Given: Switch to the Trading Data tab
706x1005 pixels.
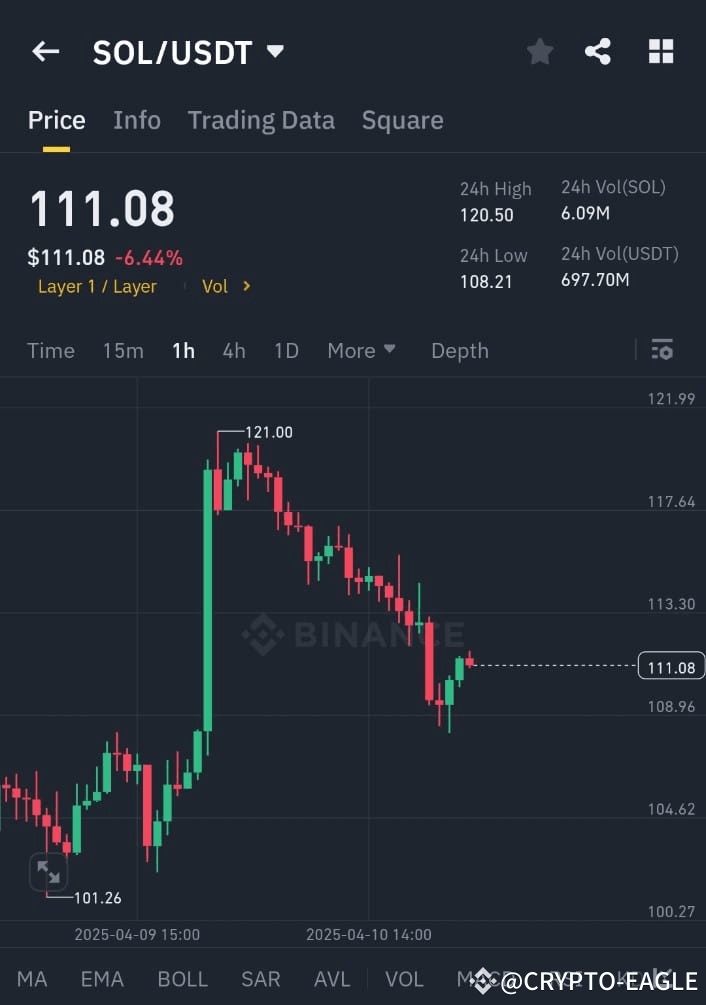Looking at the screenshot, I should tap(261, 120).
